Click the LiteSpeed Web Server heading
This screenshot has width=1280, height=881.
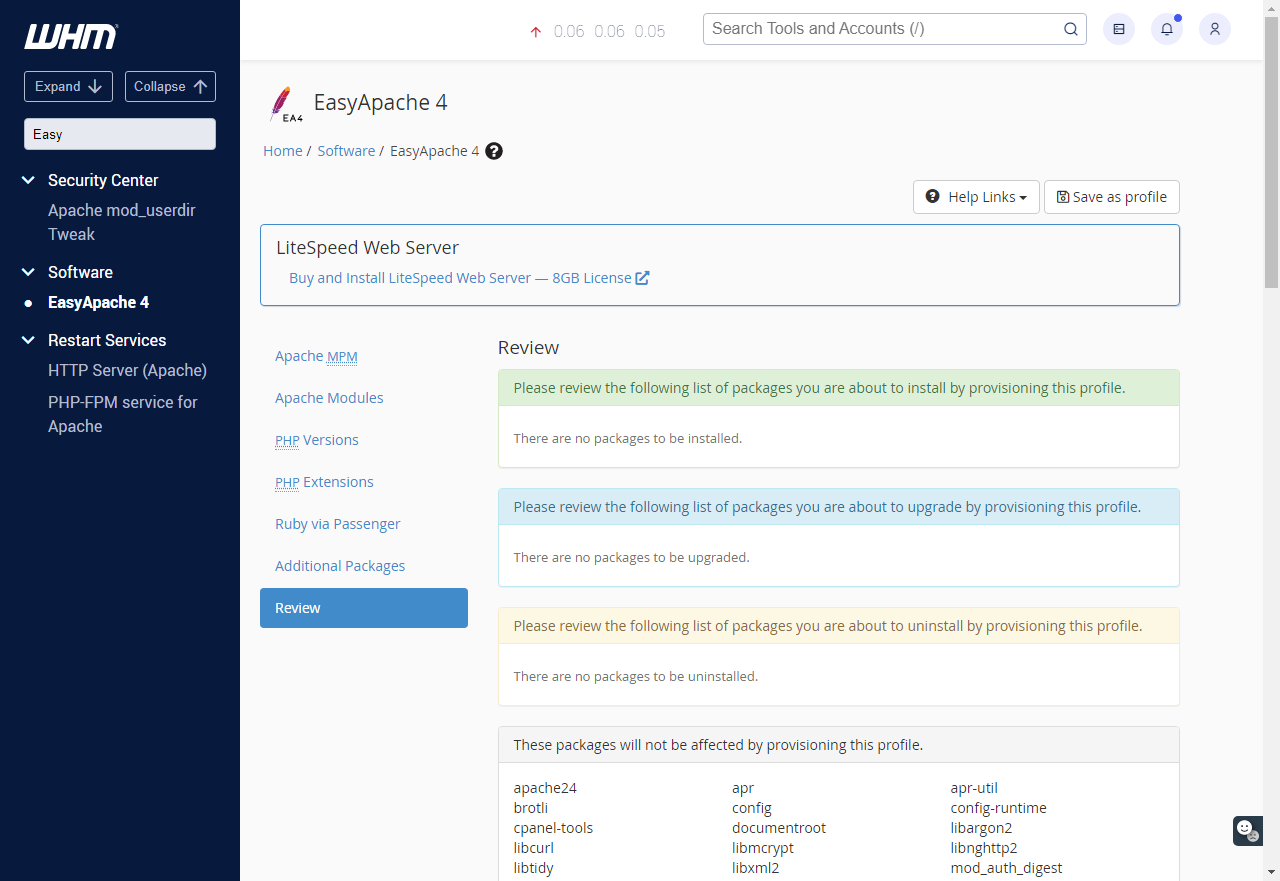pos(368,247)
